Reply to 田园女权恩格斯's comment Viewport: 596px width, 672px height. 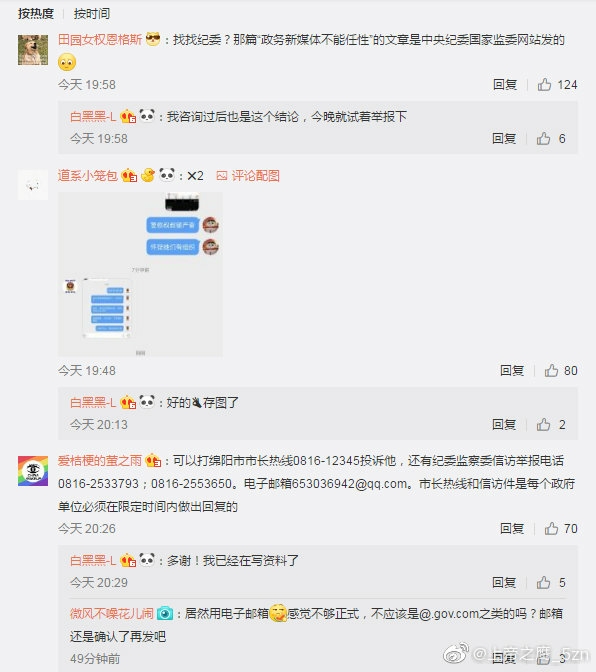505,84
